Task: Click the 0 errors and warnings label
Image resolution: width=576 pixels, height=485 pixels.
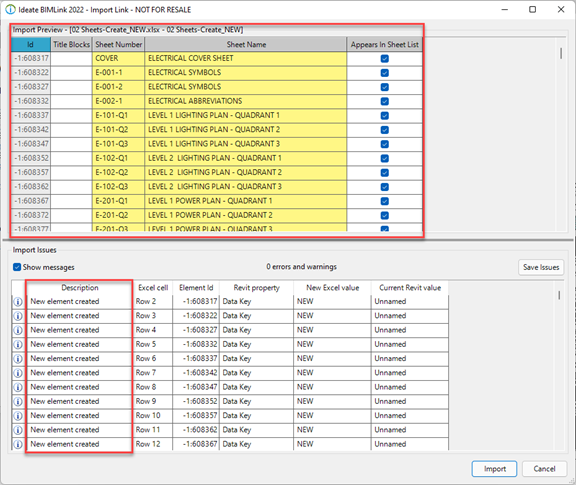Action: [302, 267]
